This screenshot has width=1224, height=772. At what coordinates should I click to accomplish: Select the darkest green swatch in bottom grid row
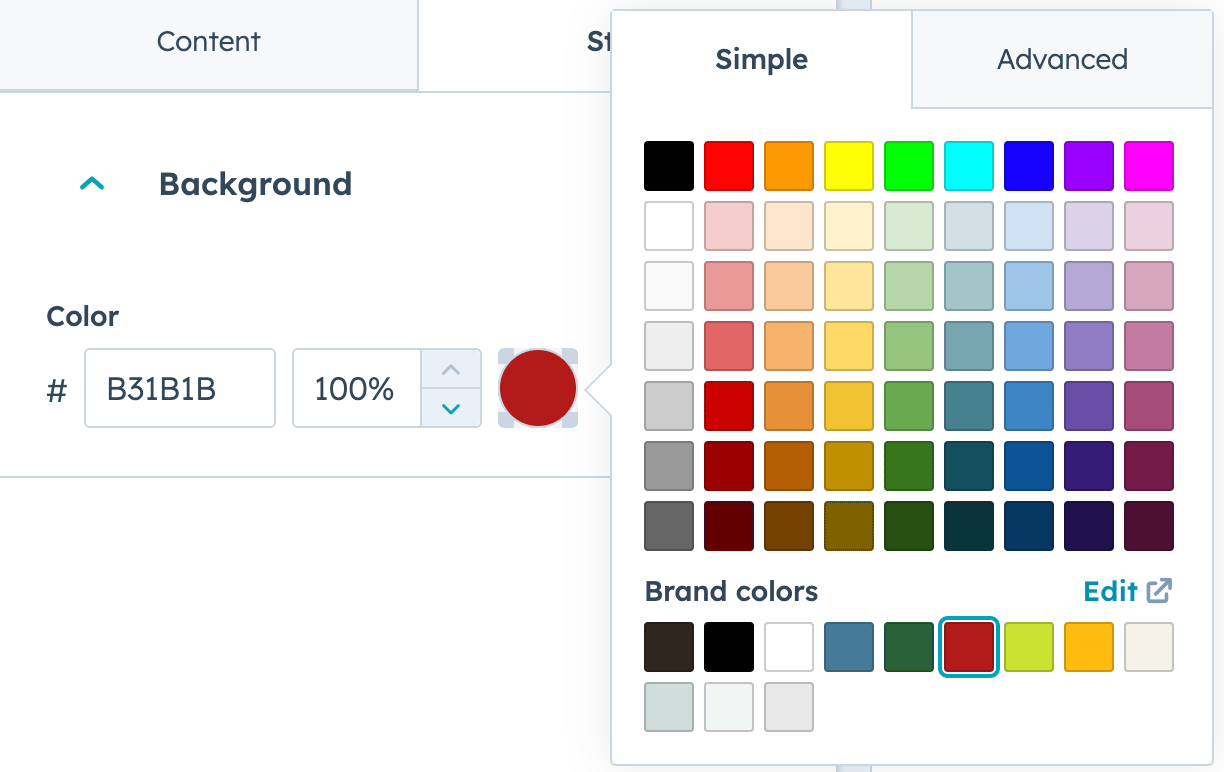click(x=909, y=526)
